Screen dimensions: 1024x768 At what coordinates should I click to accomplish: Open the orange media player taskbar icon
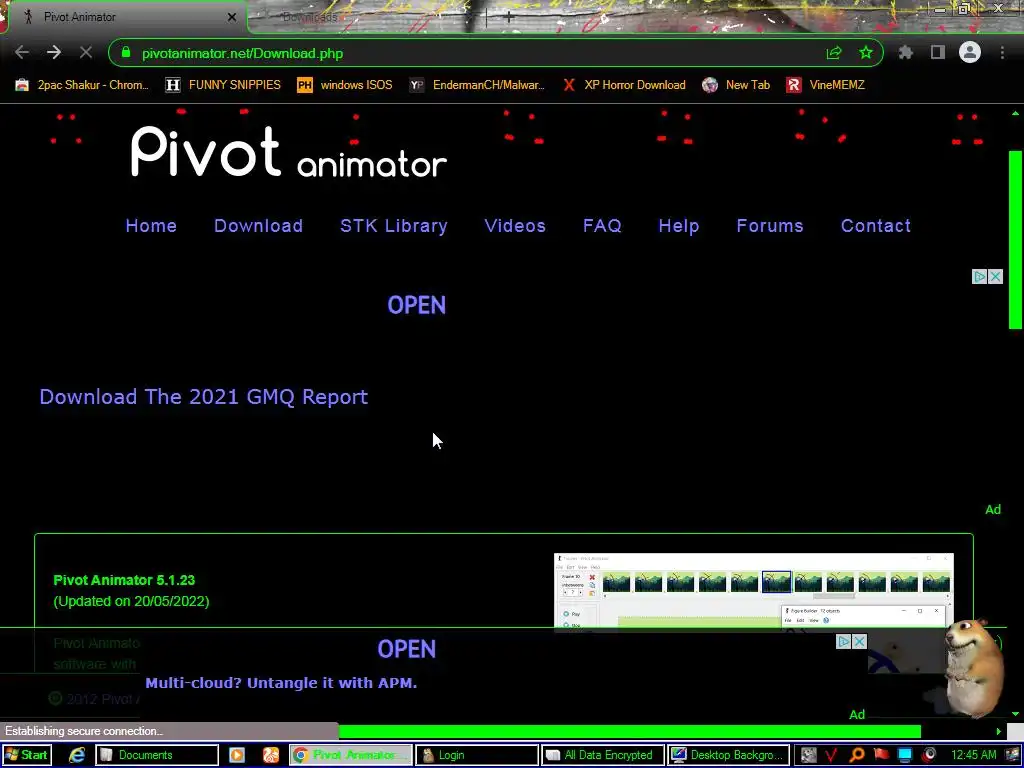pos(236,755)
